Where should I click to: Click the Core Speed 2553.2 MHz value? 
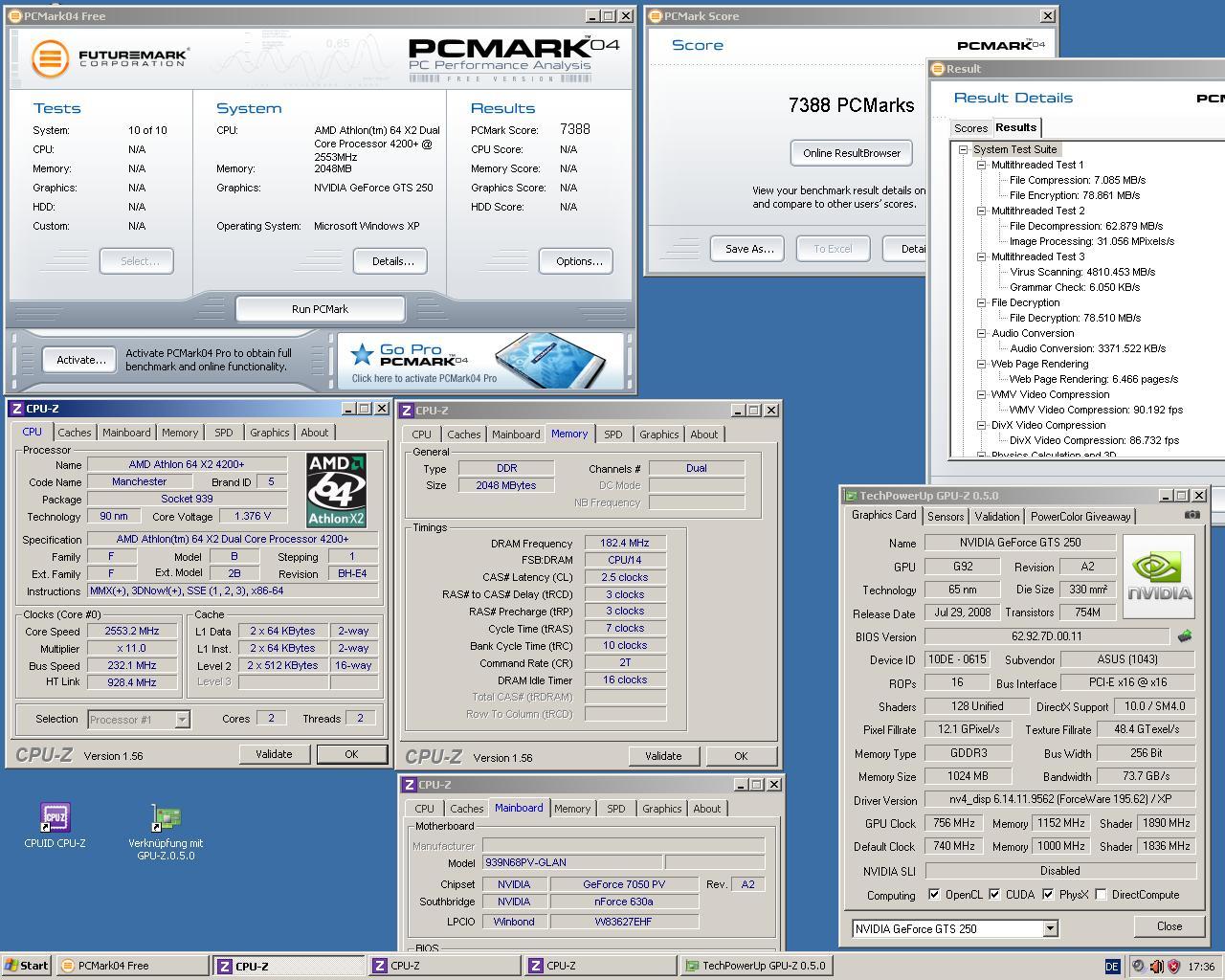(132, 631)
